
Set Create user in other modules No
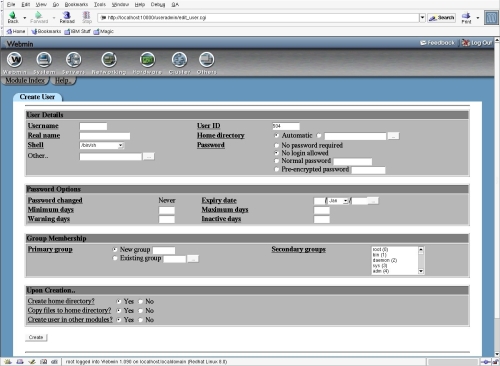[x=141, y=320]
